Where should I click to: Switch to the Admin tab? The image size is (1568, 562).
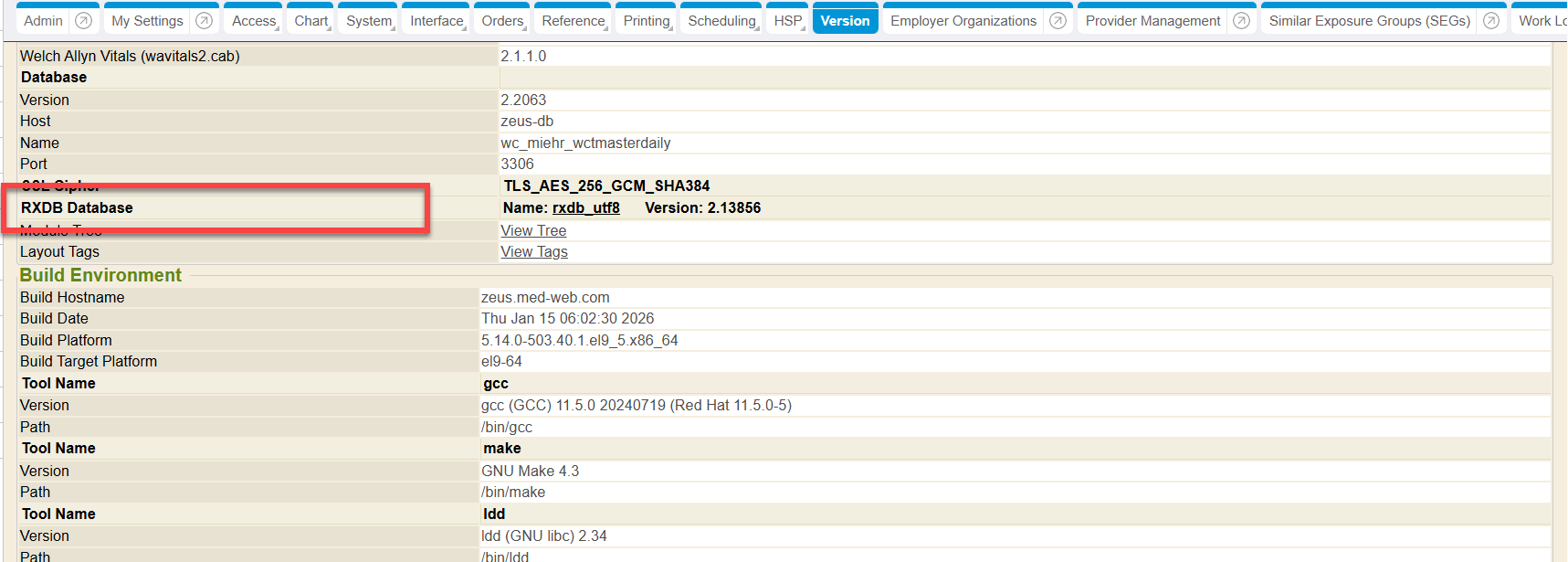pos(43,21)
